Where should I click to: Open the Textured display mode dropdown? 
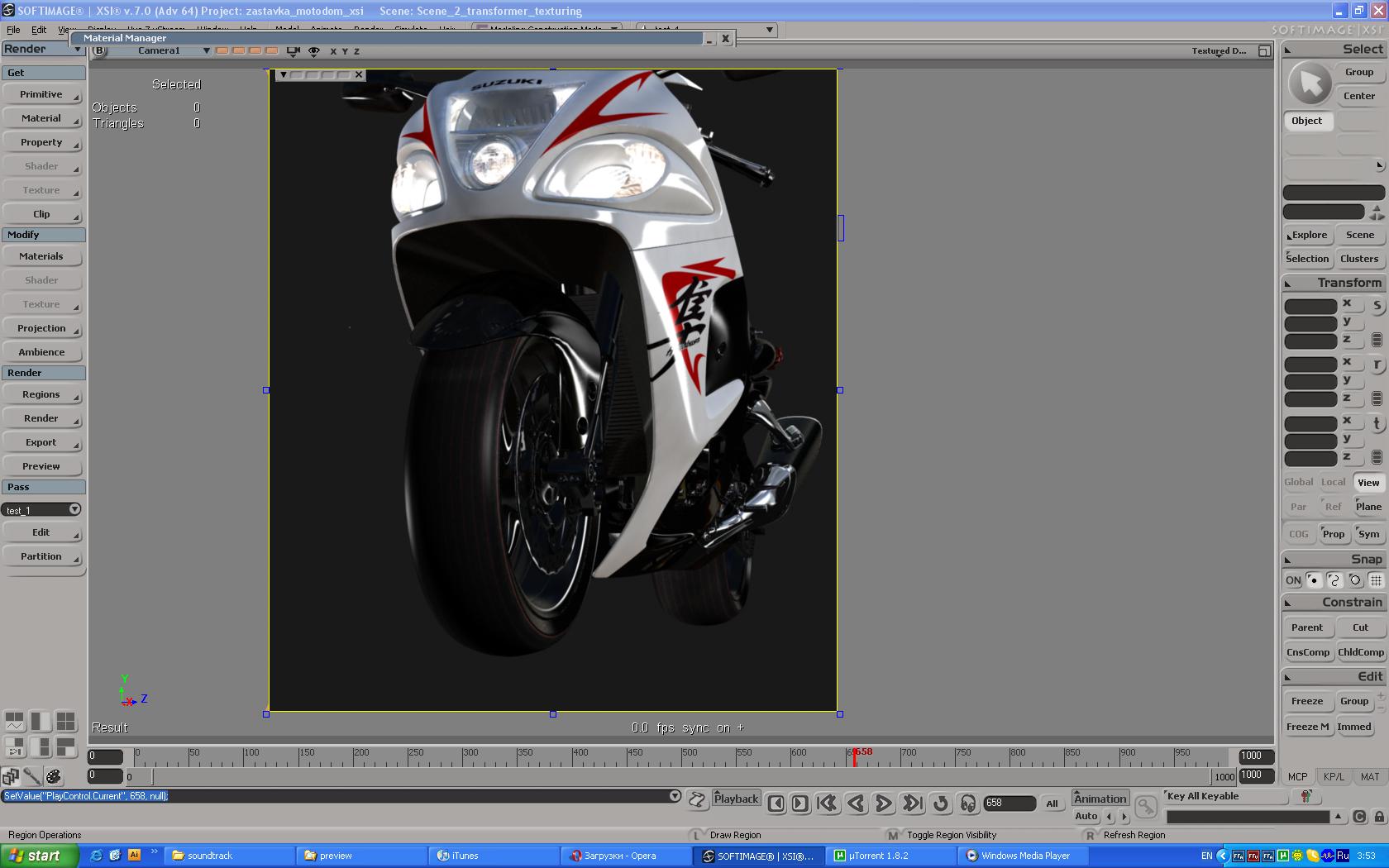(1219, 51)
